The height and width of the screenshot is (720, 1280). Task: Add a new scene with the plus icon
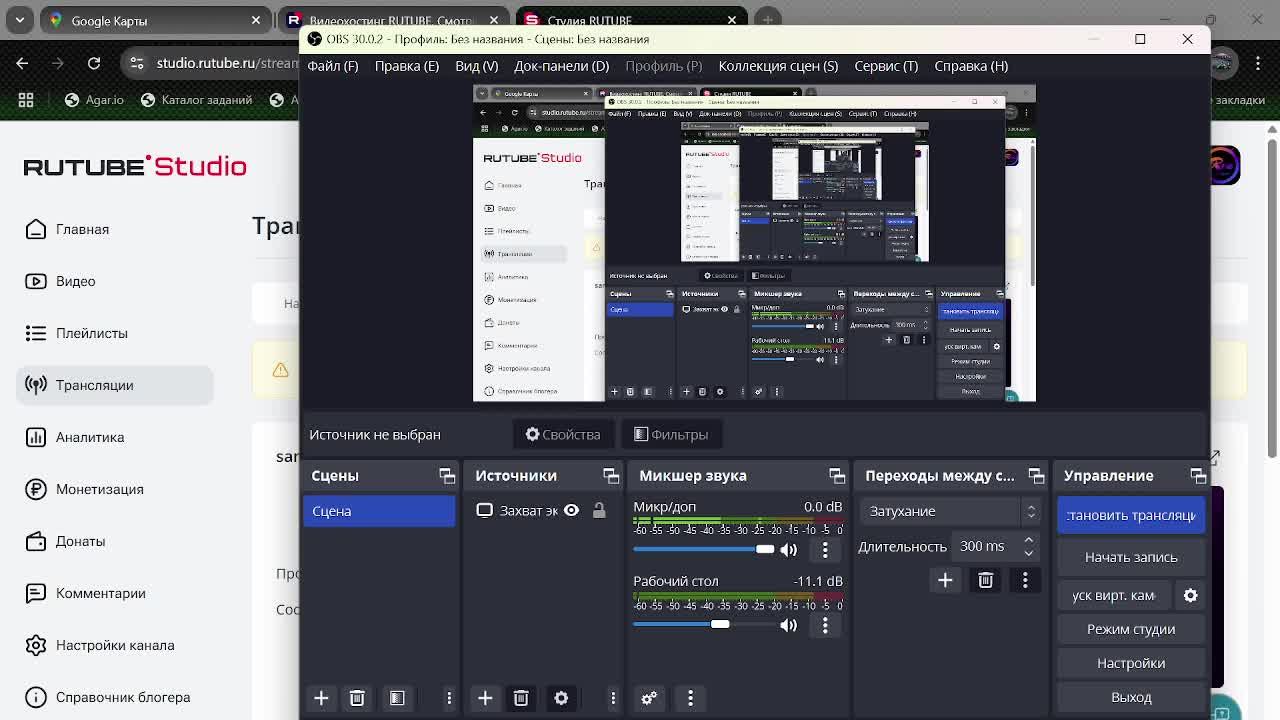click(321, 698)
